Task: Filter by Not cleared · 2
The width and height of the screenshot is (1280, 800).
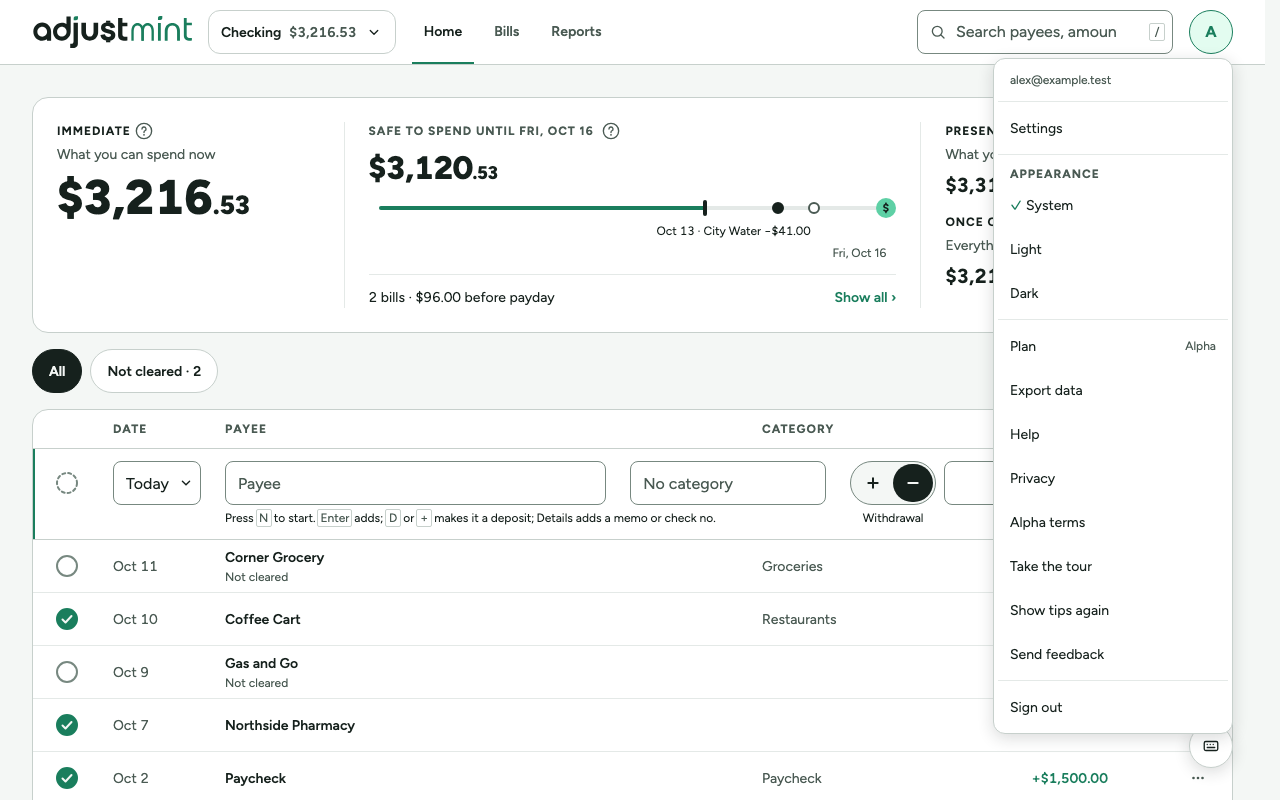Action: 154,371
